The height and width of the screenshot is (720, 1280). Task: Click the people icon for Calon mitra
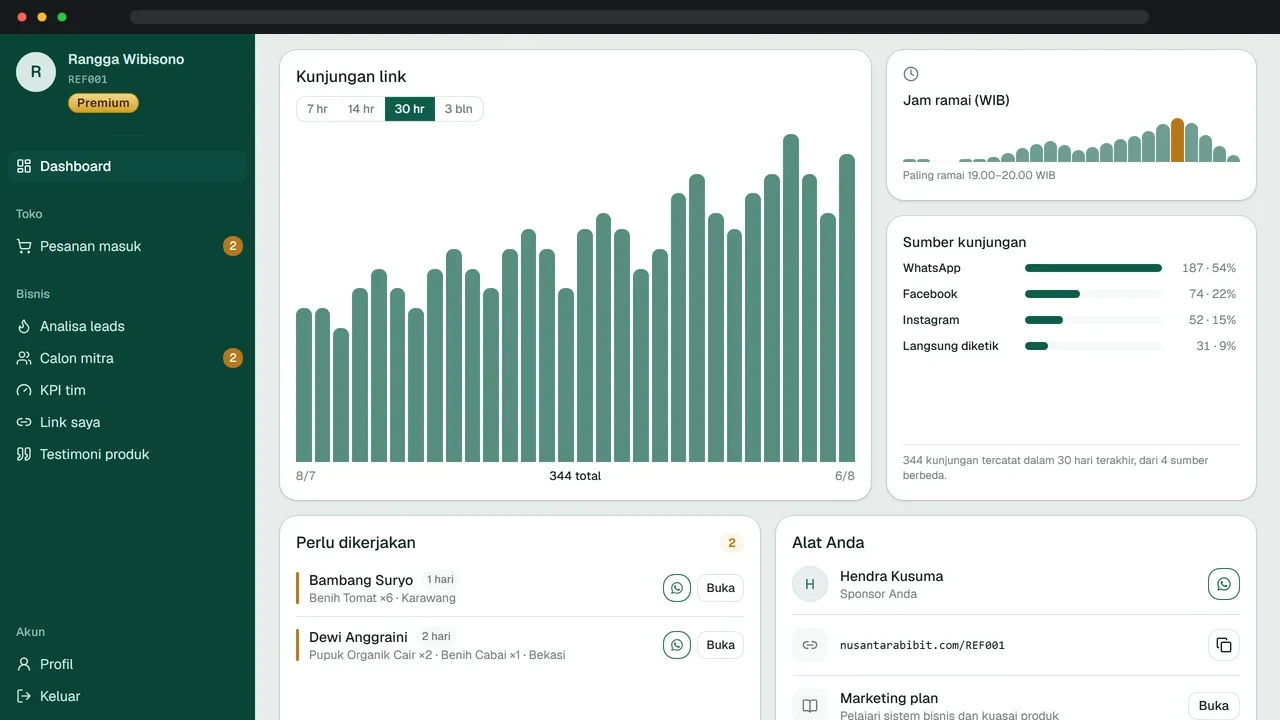point(24,358)
